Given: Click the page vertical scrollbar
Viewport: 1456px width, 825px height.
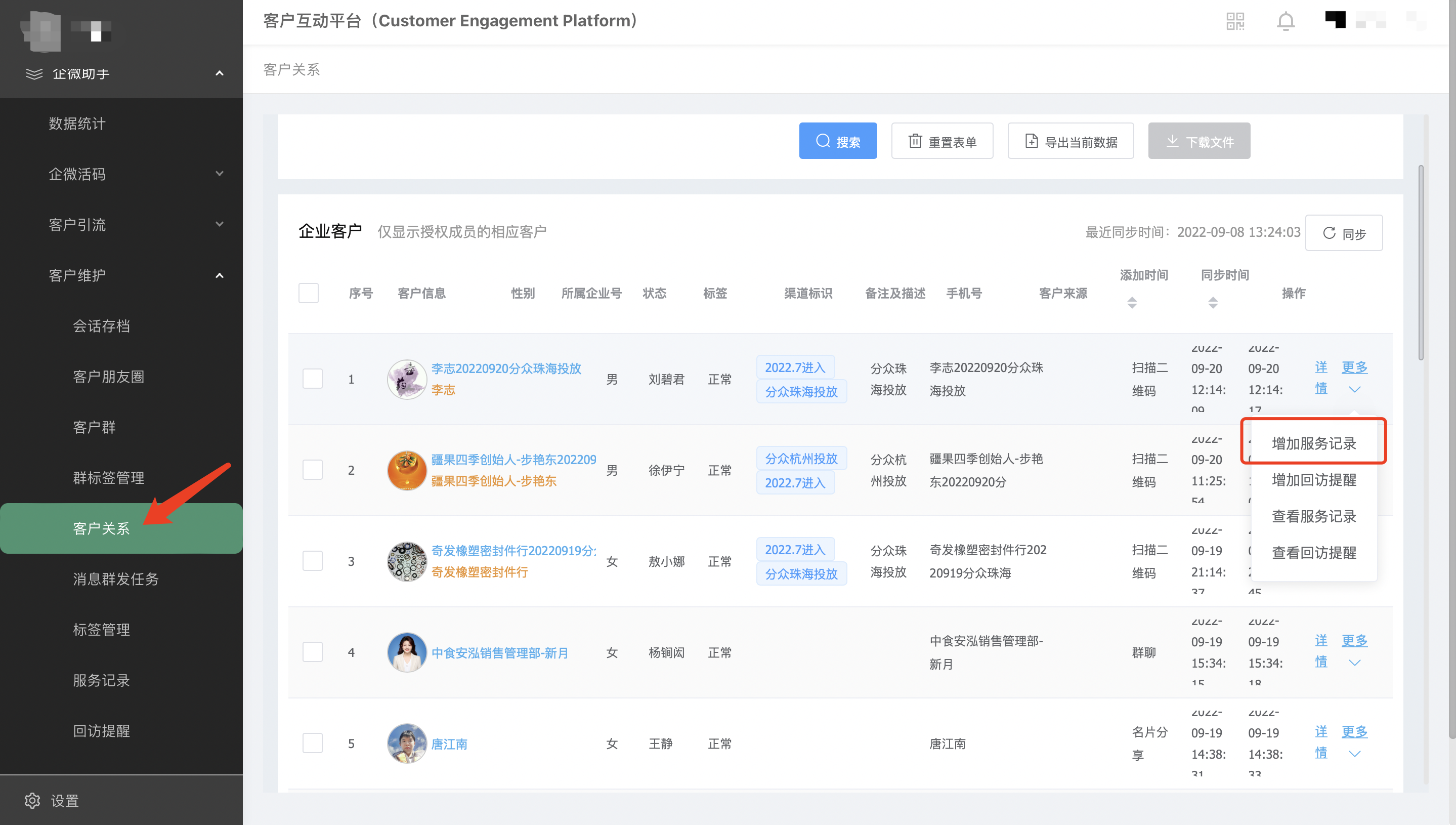Looking at the screenshot, I should click(x=1451, y=368).
